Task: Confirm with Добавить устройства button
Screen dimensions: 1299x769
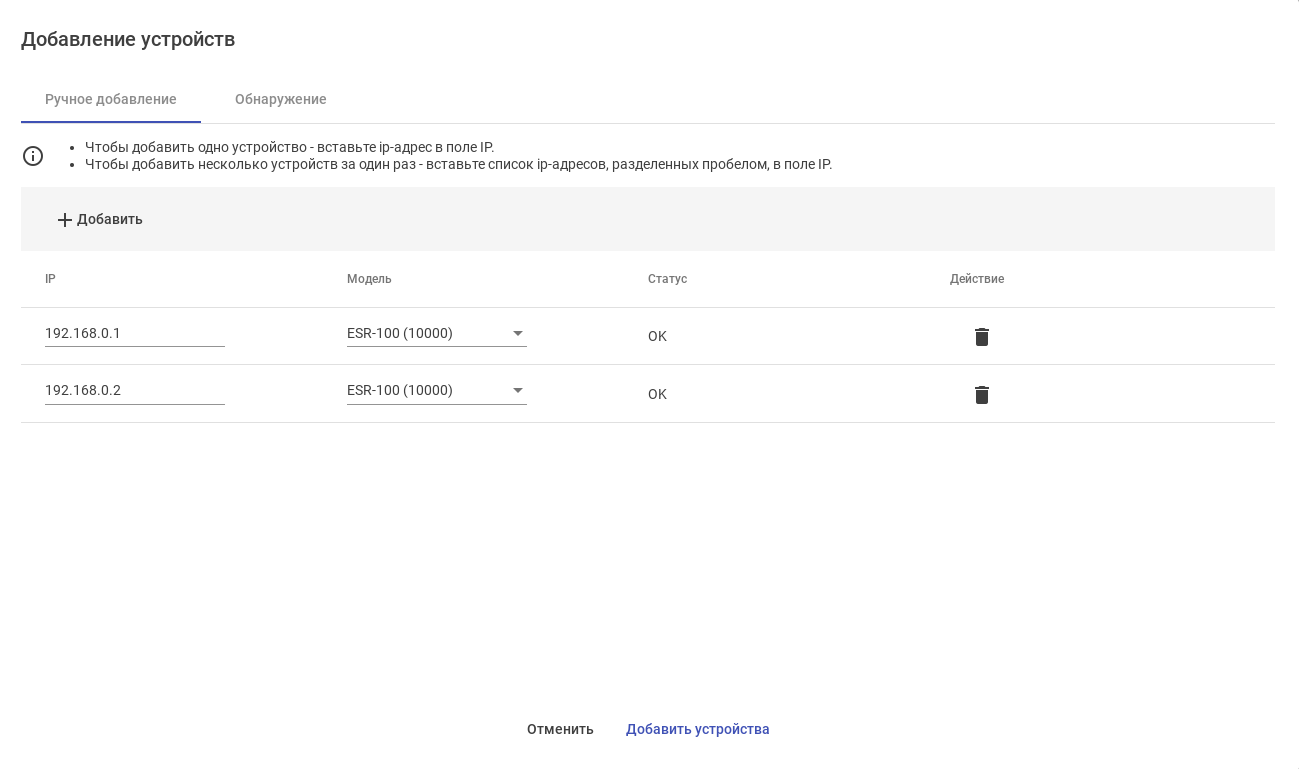Action: 698,729
